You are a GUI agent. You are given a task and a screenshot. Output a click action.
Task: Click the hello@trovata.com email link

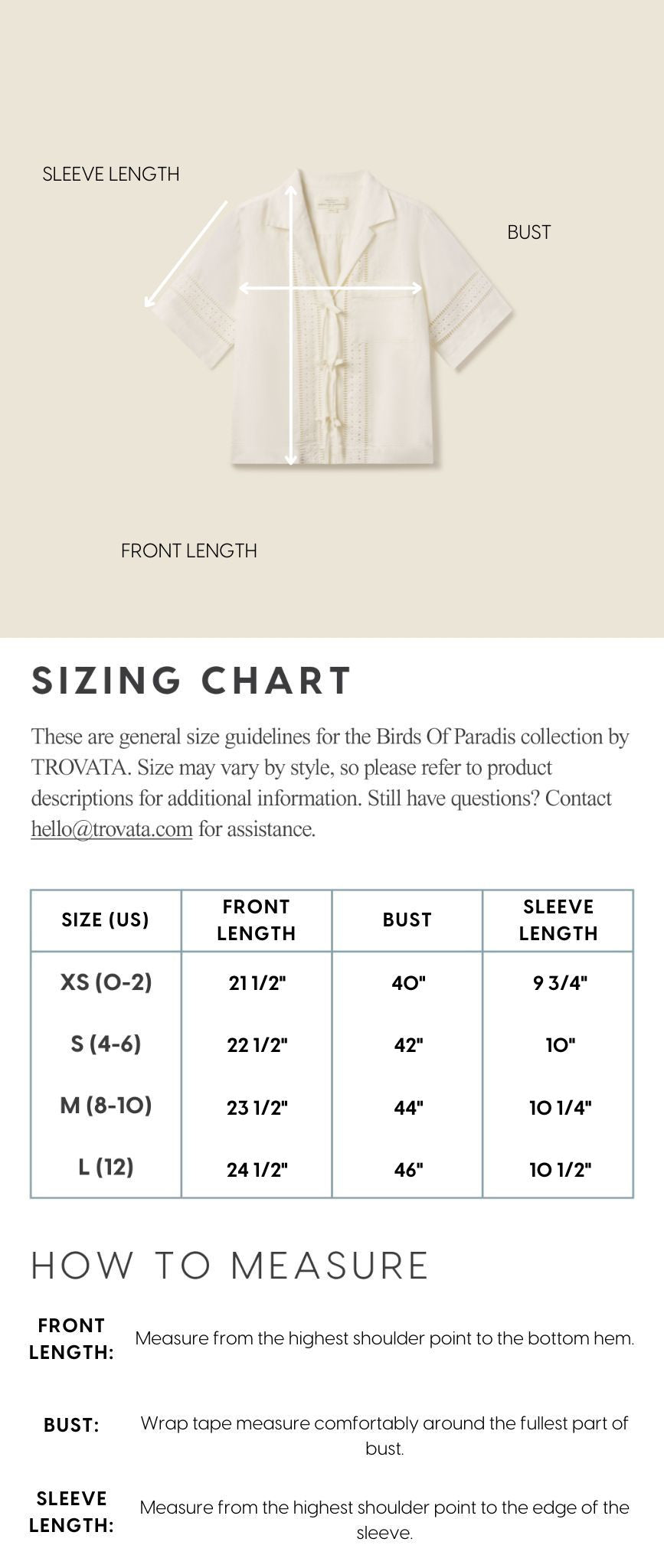tap(111, 829)
